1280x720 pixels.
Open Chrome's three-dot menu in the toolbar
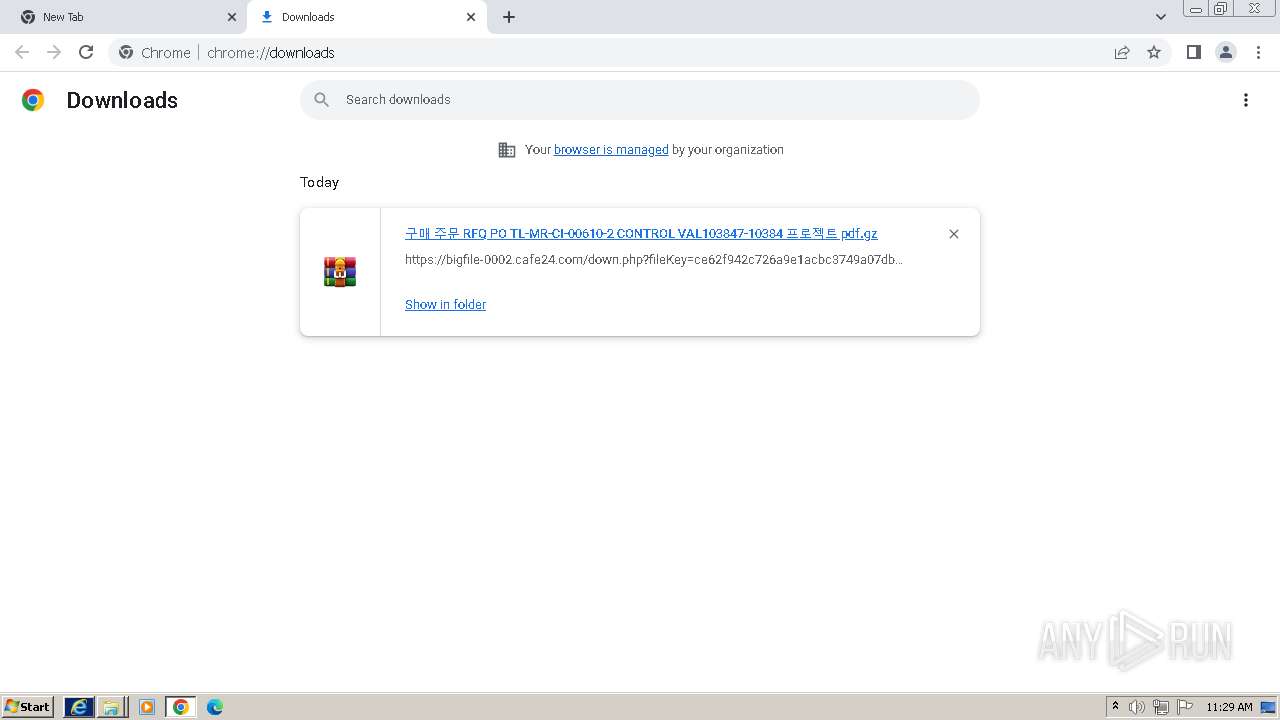1258,52
